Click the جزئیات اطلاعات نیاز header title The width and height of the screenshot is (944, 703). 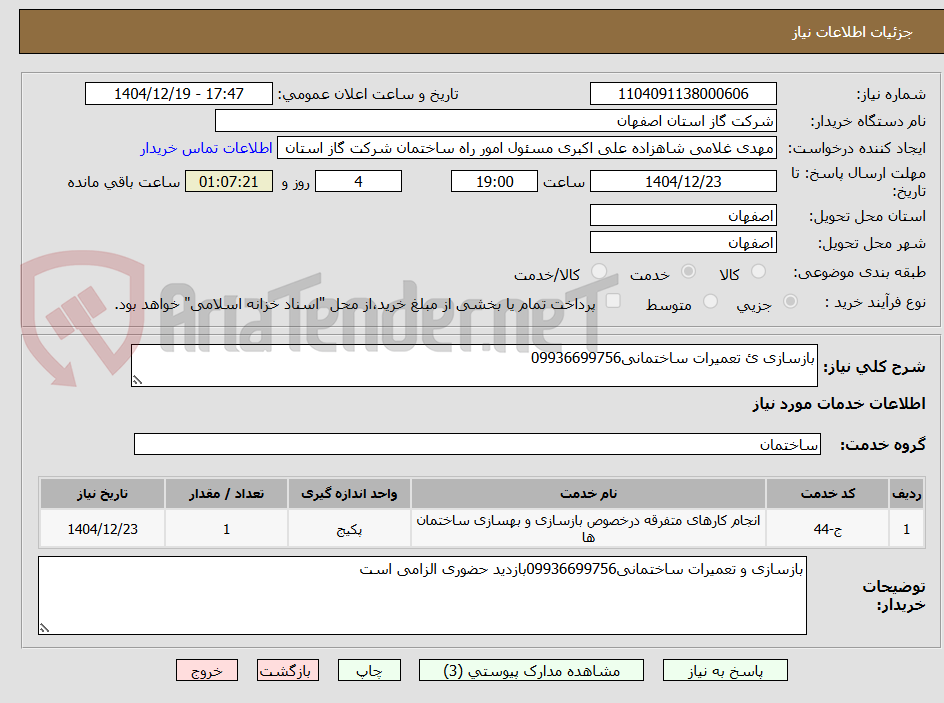(852, 32)
